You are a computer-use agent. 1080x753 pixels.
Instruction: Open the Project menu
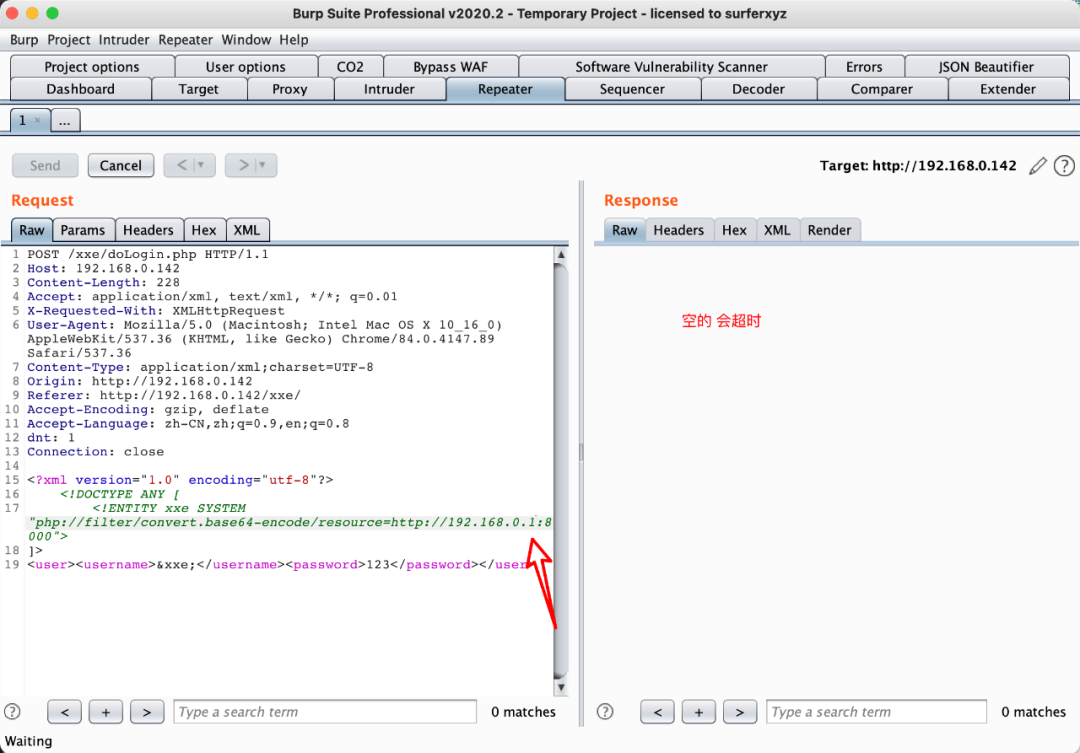[x=68, y=40]
